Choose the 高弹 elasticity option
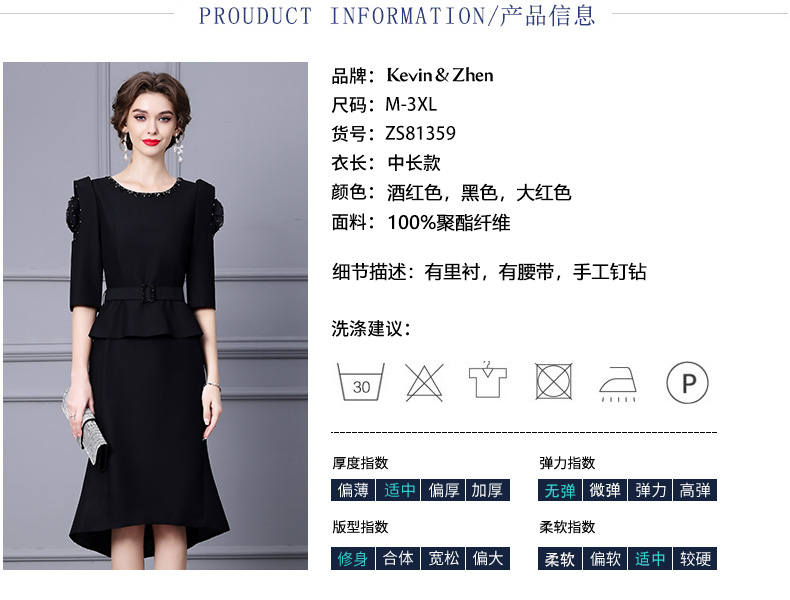790x600 pixels. 695,490
